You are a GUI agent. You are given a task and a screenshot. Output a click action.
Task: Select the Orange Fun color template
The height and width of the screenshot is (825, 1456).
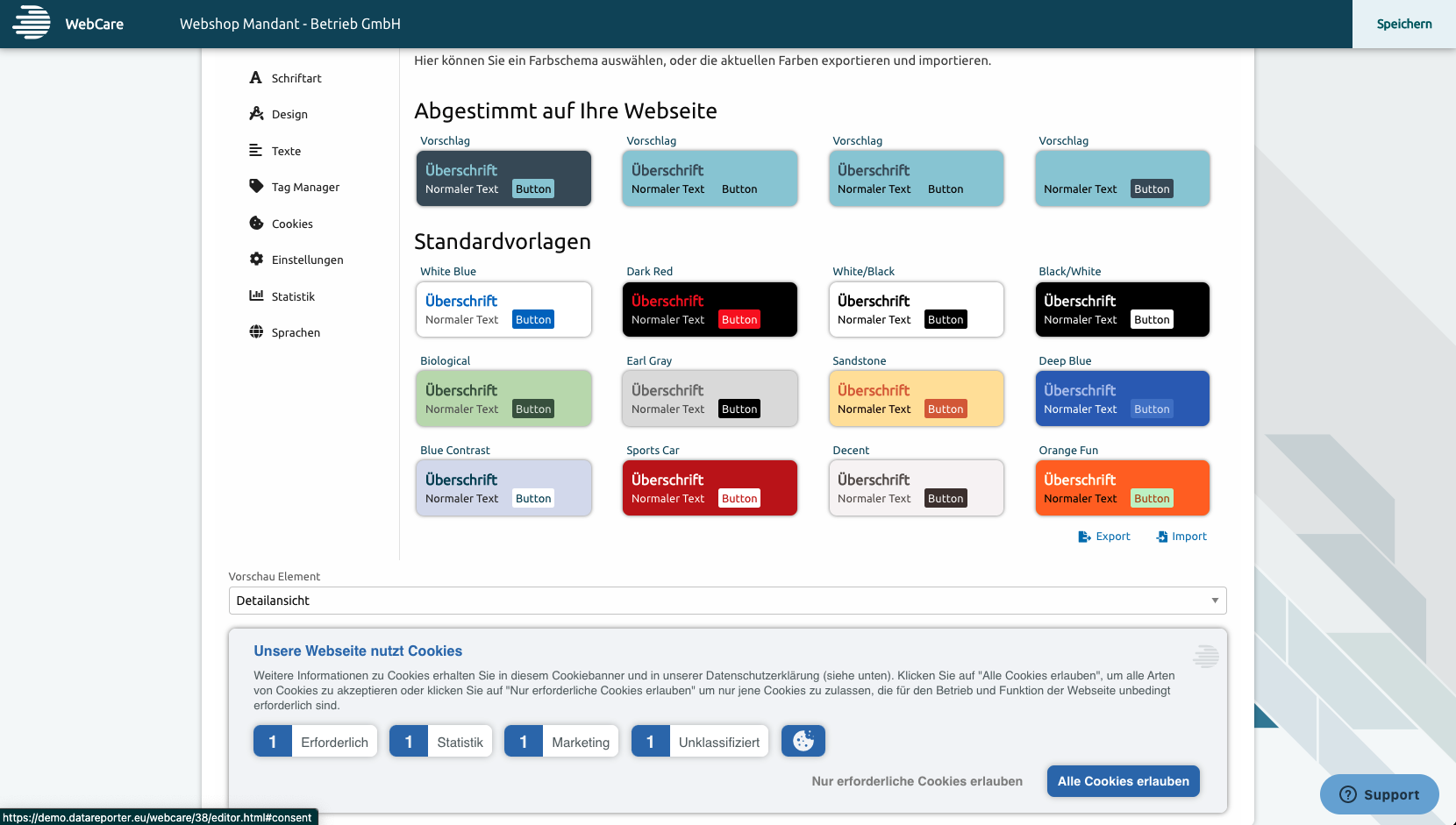point(1122,488)
